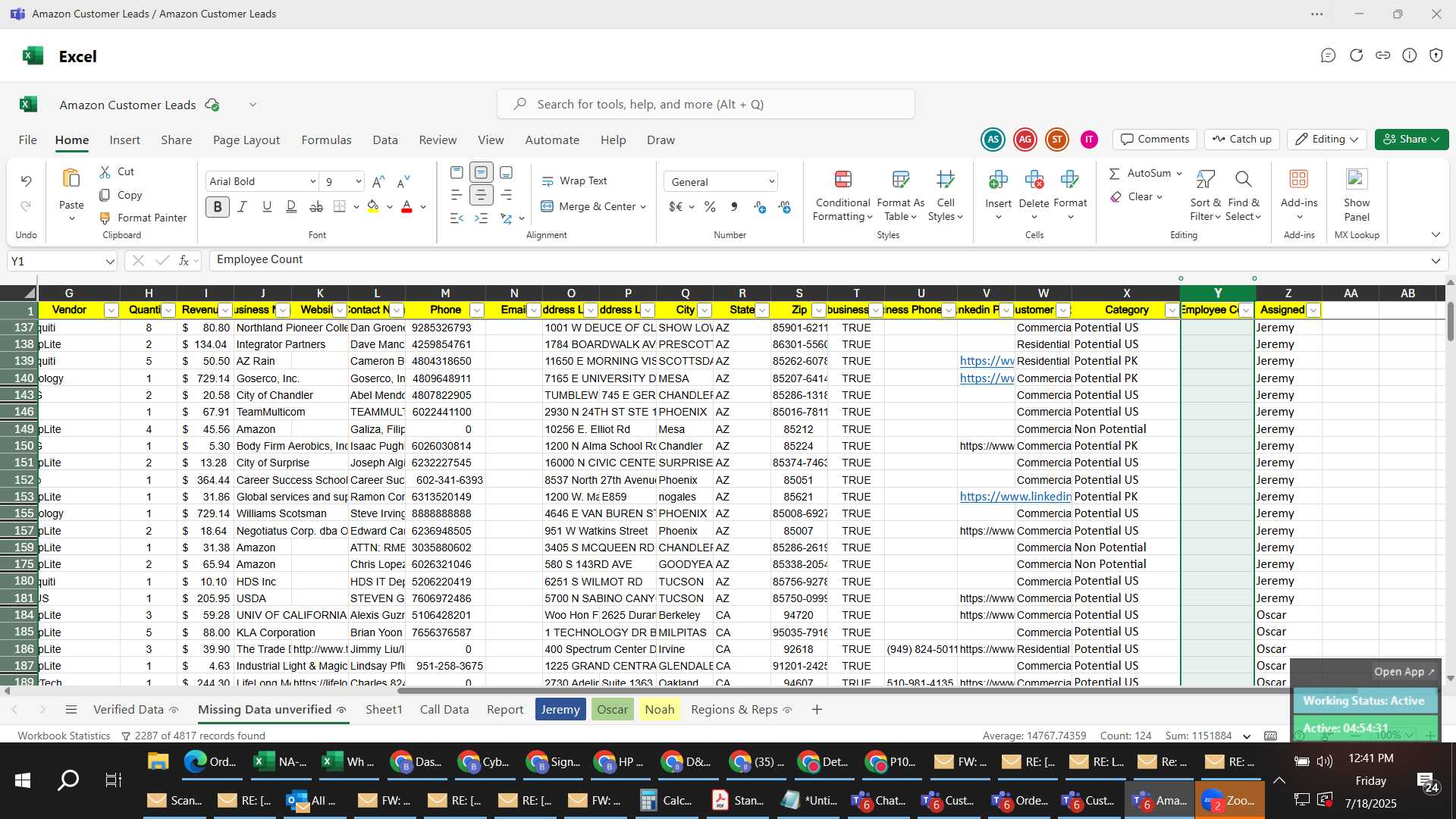1456x819 pixels.
Task: Open the Formulas ribbon tab
Action: (x=326, y=140)
